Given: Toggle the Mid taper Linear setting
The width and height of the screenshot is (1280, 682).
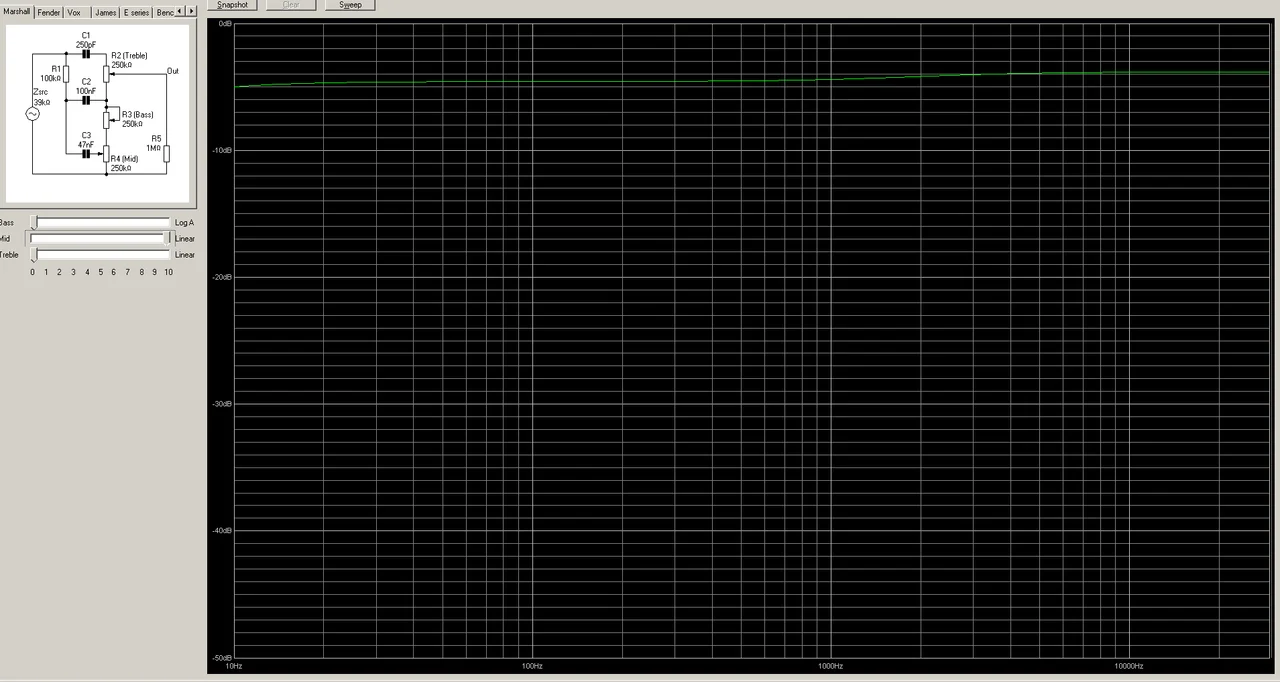Looking at the screenshot, I should click(x=184, y=238).
